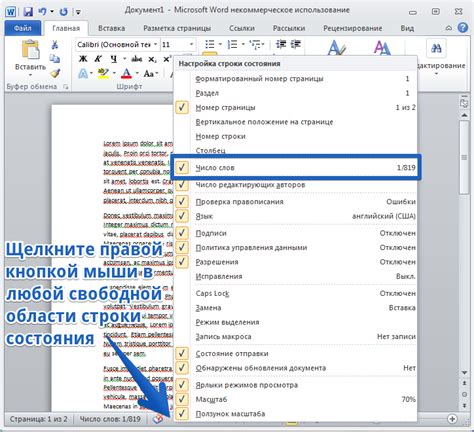Click the text highlight color icon
474x432 pixels.
(103, 73)
